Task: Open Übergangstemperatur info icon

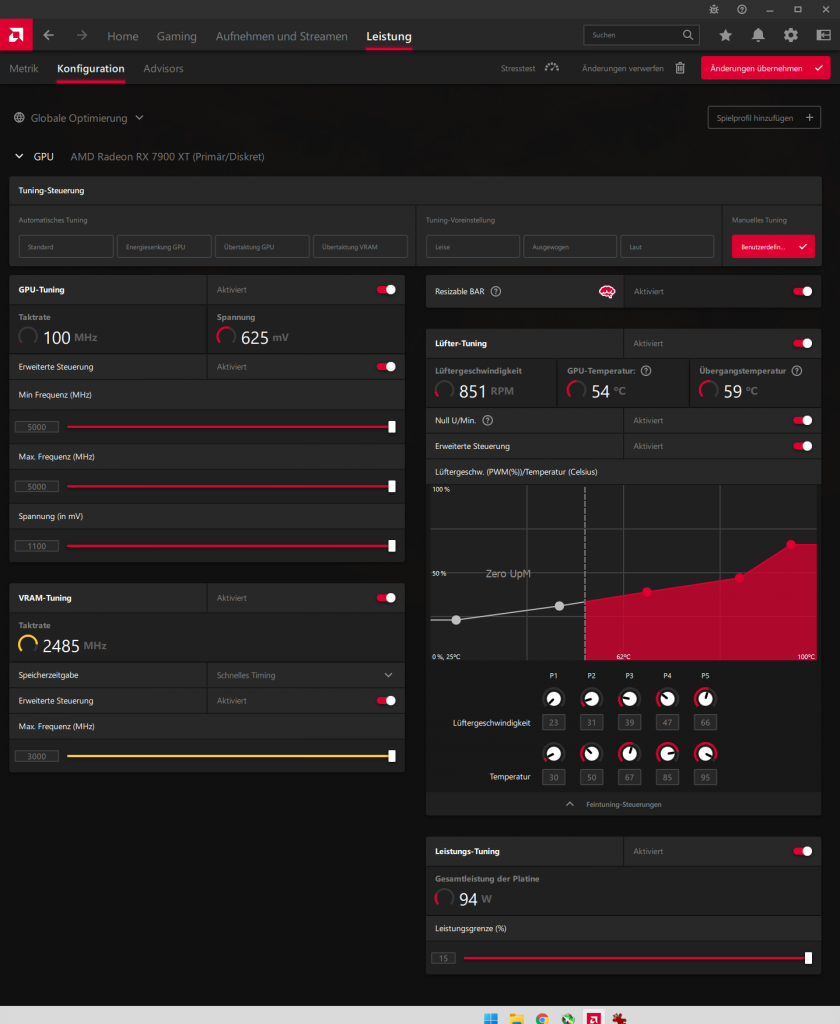Action: (797, 371)
